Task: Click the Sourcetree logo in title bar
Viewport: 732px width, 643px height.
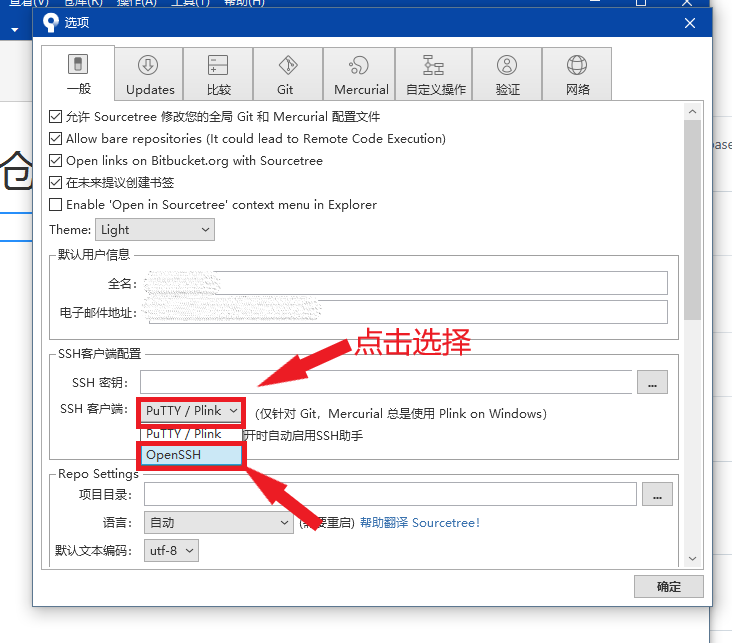Action: click(x=50, y=22)
